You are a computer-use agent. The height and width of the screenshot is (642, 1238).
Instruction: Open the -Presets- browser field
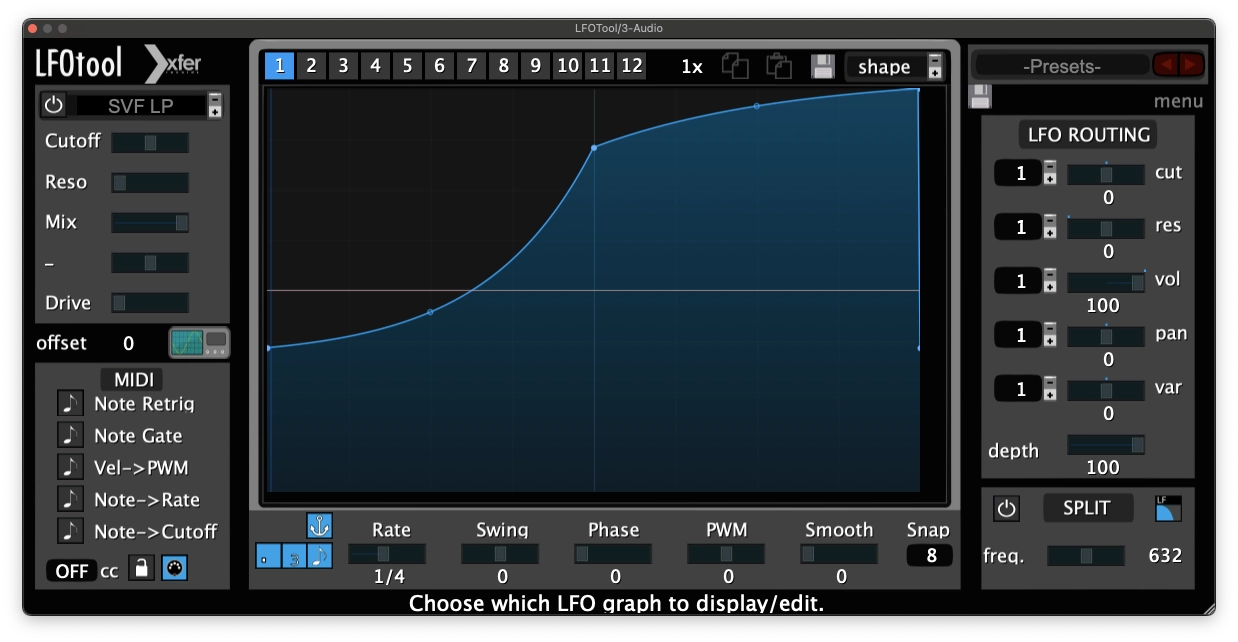[x=1062, y=66]
